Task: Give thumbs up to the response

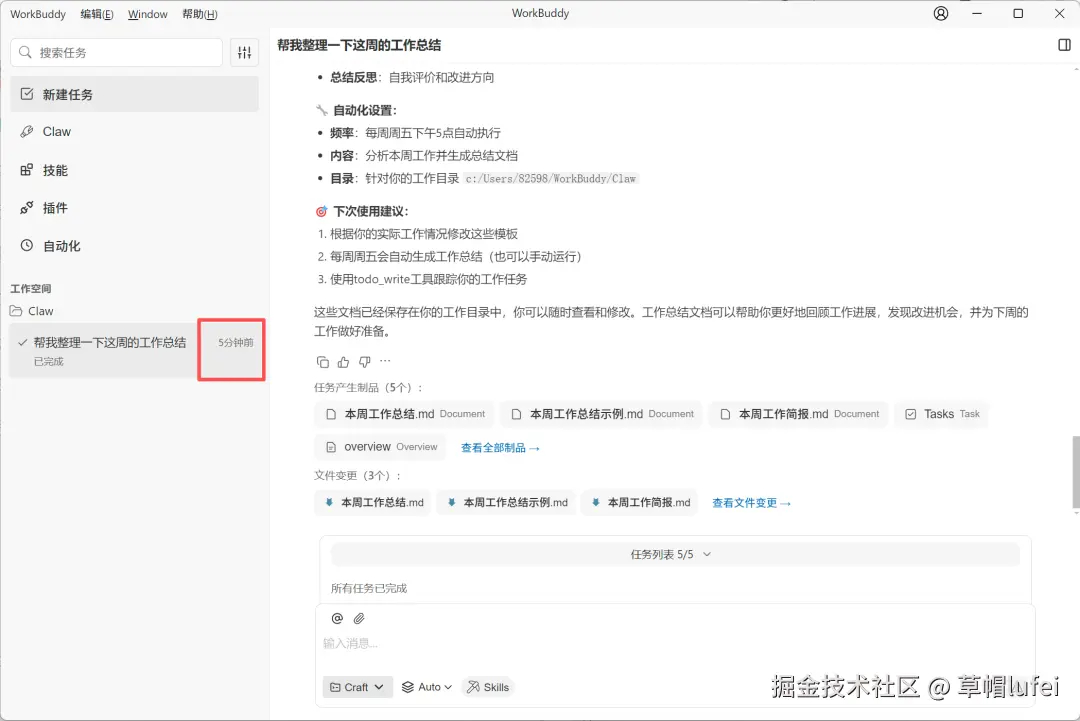Action: pyautogui.click(x=343, y=362)
